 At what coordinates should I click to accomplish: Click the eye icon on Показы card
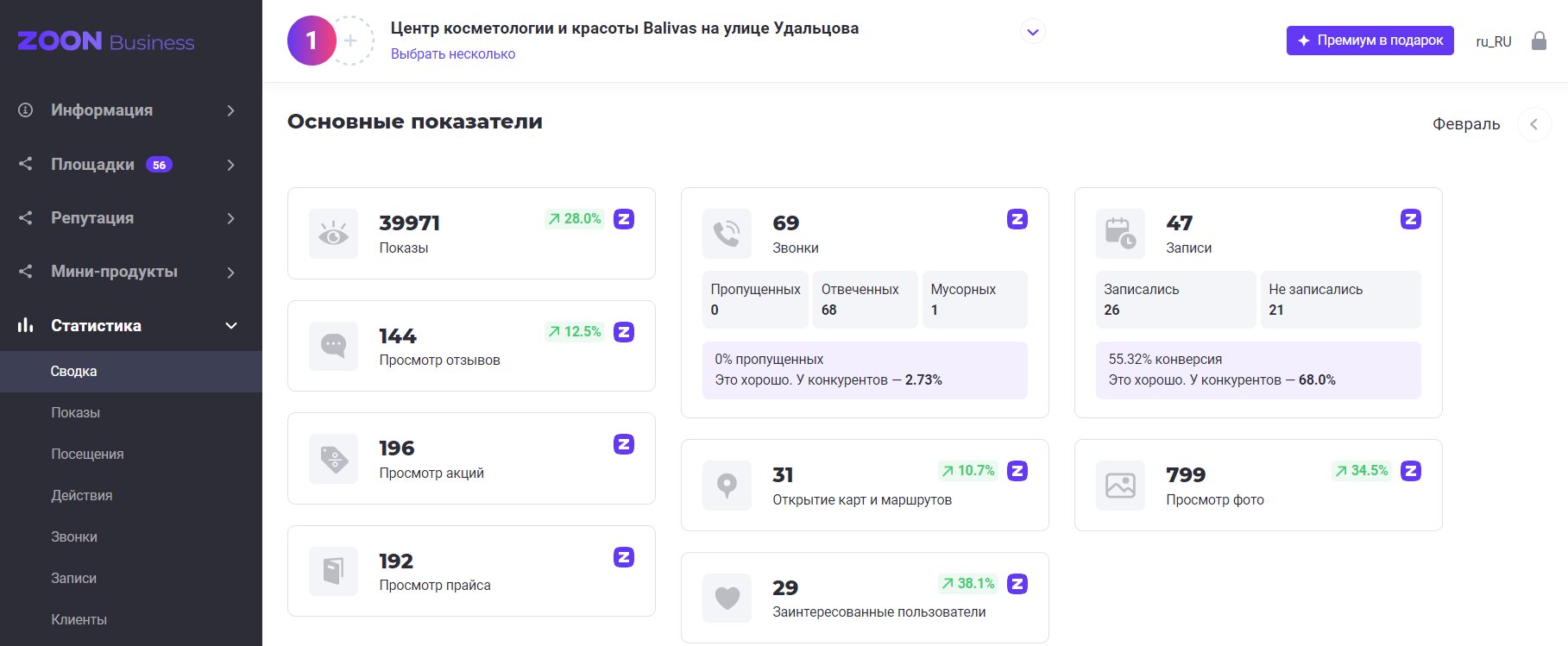[x=333, y=234]
